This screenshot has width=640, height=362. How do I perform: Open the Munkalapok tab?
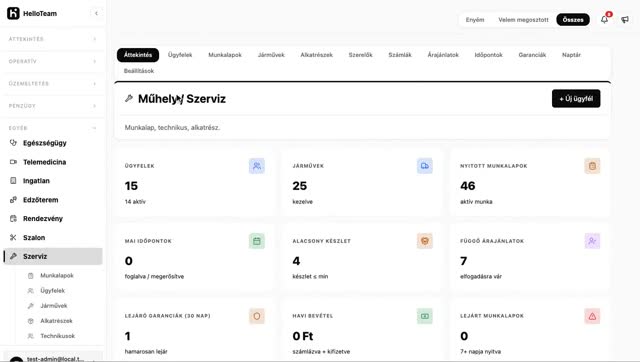point(225,55)
